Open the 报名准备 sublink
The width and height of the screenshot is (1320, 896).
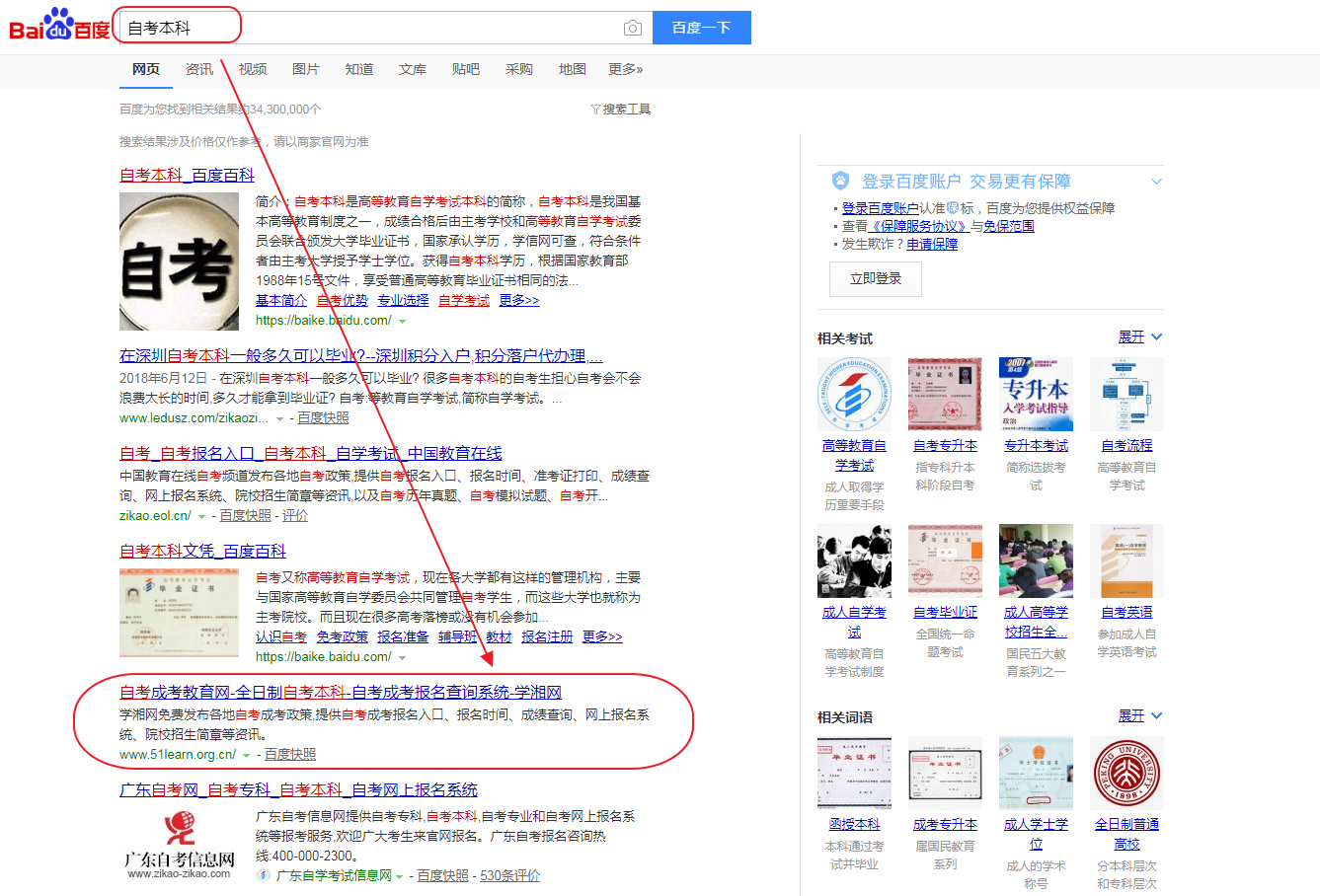403,636
